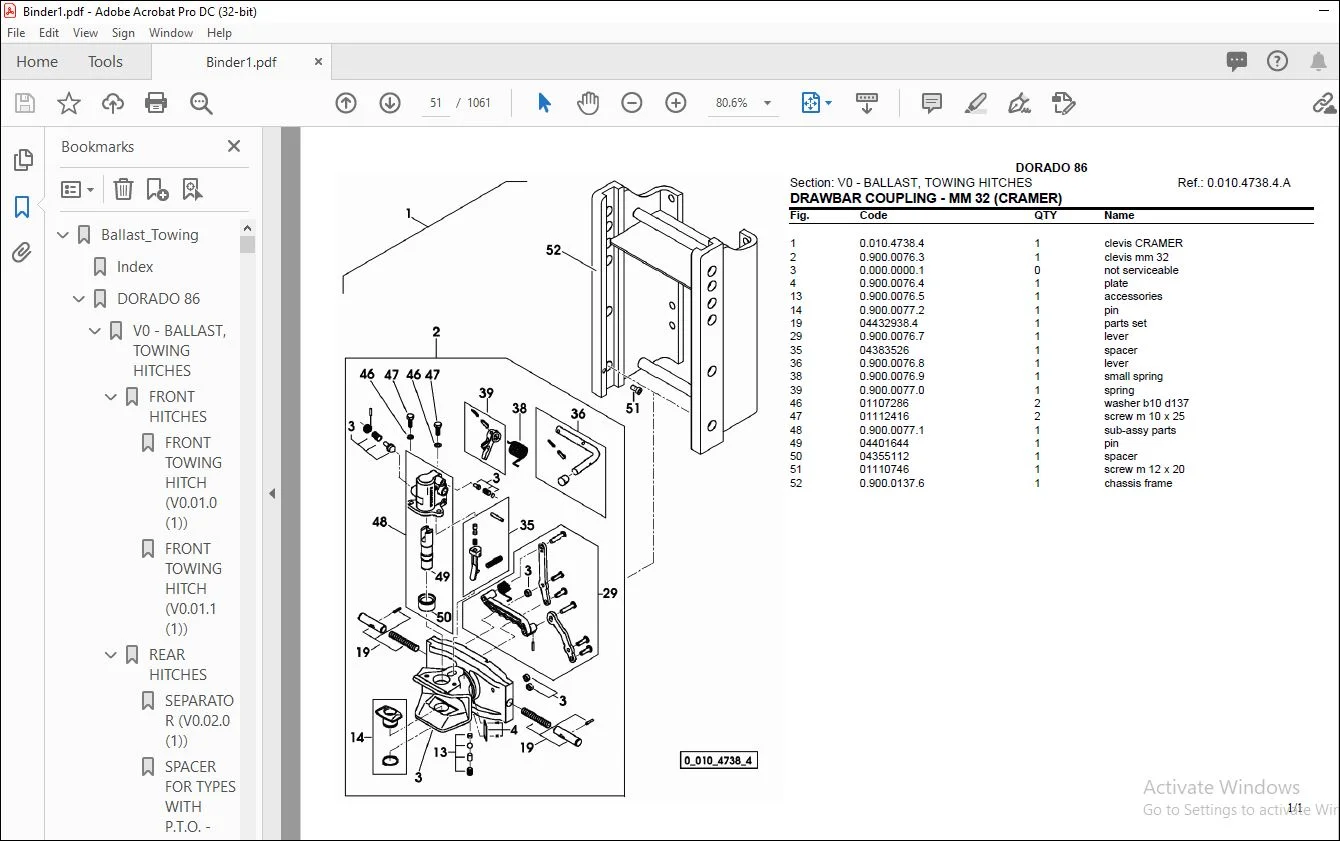Viewport: 1340px width, 841px height.
Task: Click part code 0.010.4738.4 in table
Action: click(x=892, y=243)
